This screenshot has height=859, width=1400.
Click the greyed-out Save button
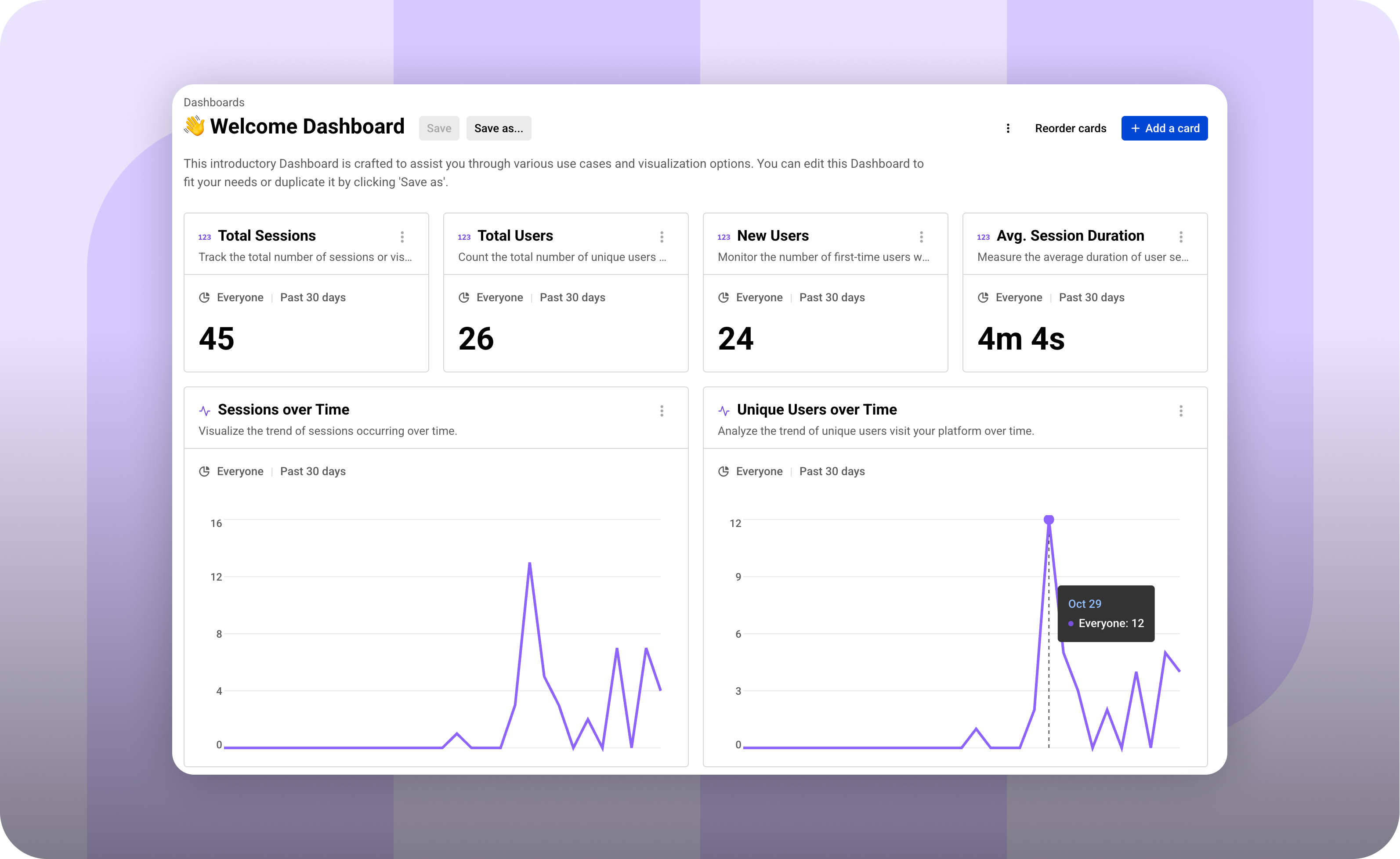click(439, 128)
